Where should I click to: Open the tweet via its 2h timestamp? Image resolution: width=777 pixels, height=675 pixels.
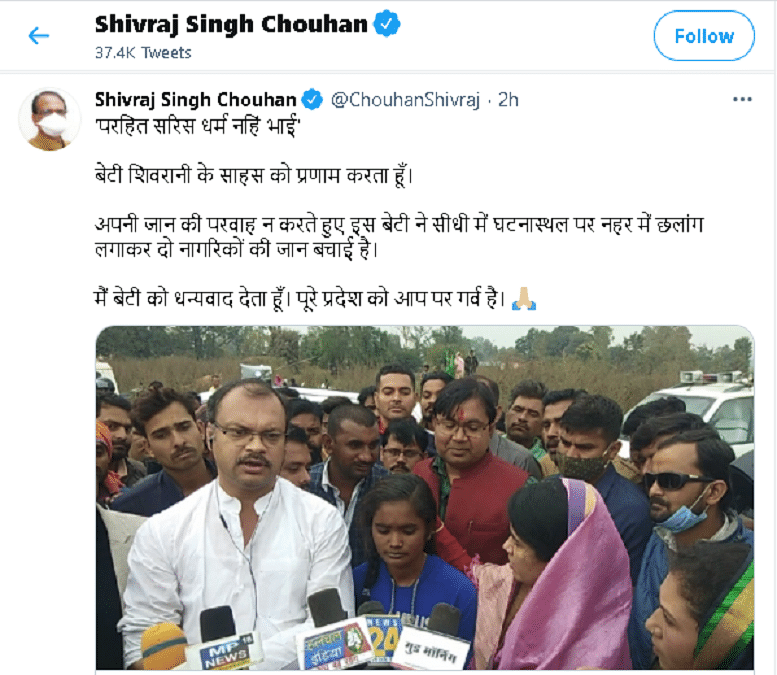tap(508, 100)
